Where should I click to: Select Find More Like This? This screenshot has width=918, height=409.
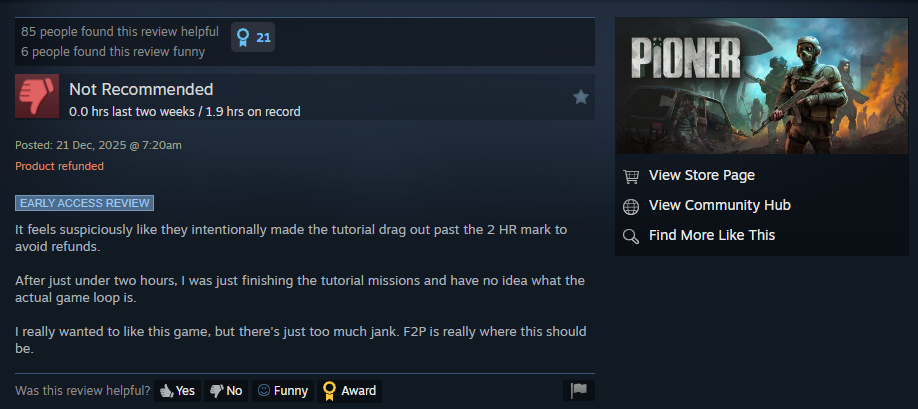pos(712,235)
